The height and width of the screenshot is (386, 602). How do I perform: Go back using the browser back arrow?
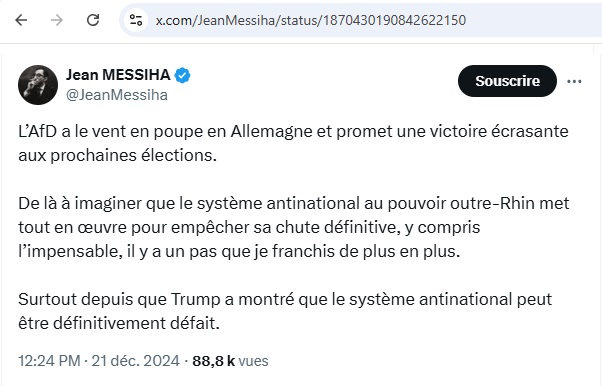point(21,20)
